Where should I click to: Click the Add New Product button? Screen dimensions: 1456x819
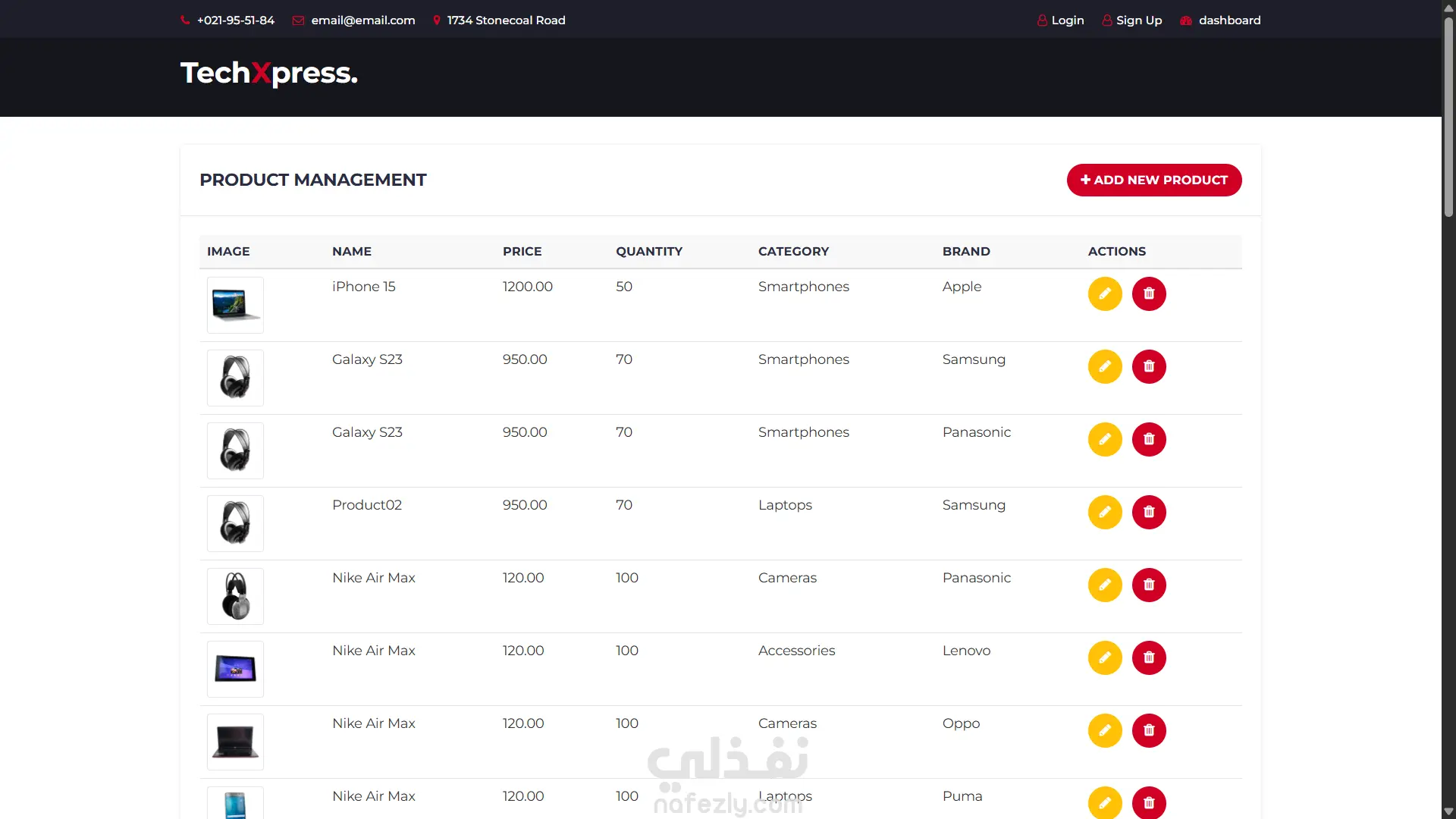[x=1153, y=180]
